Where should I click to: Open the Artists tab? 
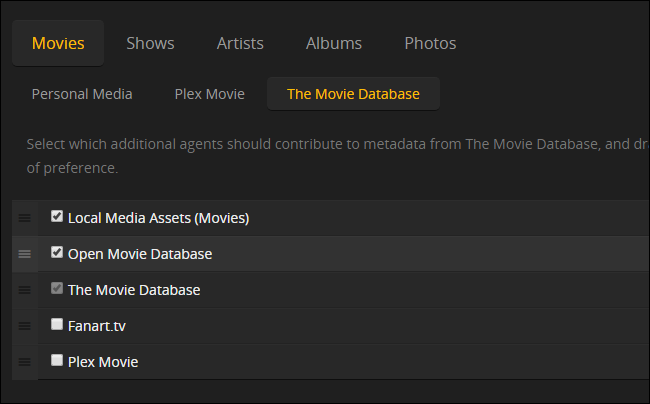pos(240,43)
